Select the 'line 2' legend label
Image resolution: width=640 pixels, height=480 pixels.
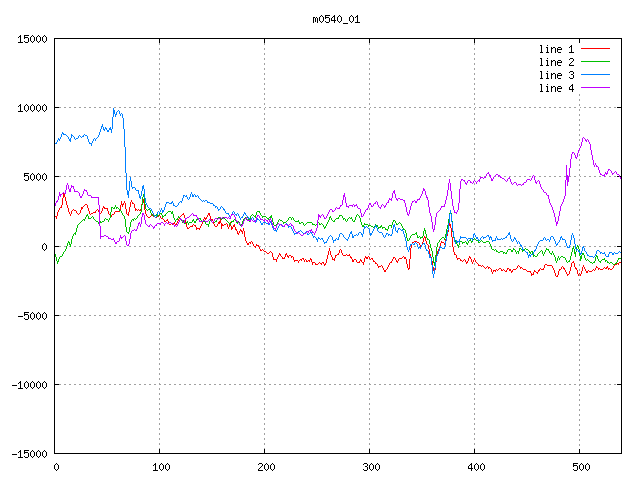557,62
